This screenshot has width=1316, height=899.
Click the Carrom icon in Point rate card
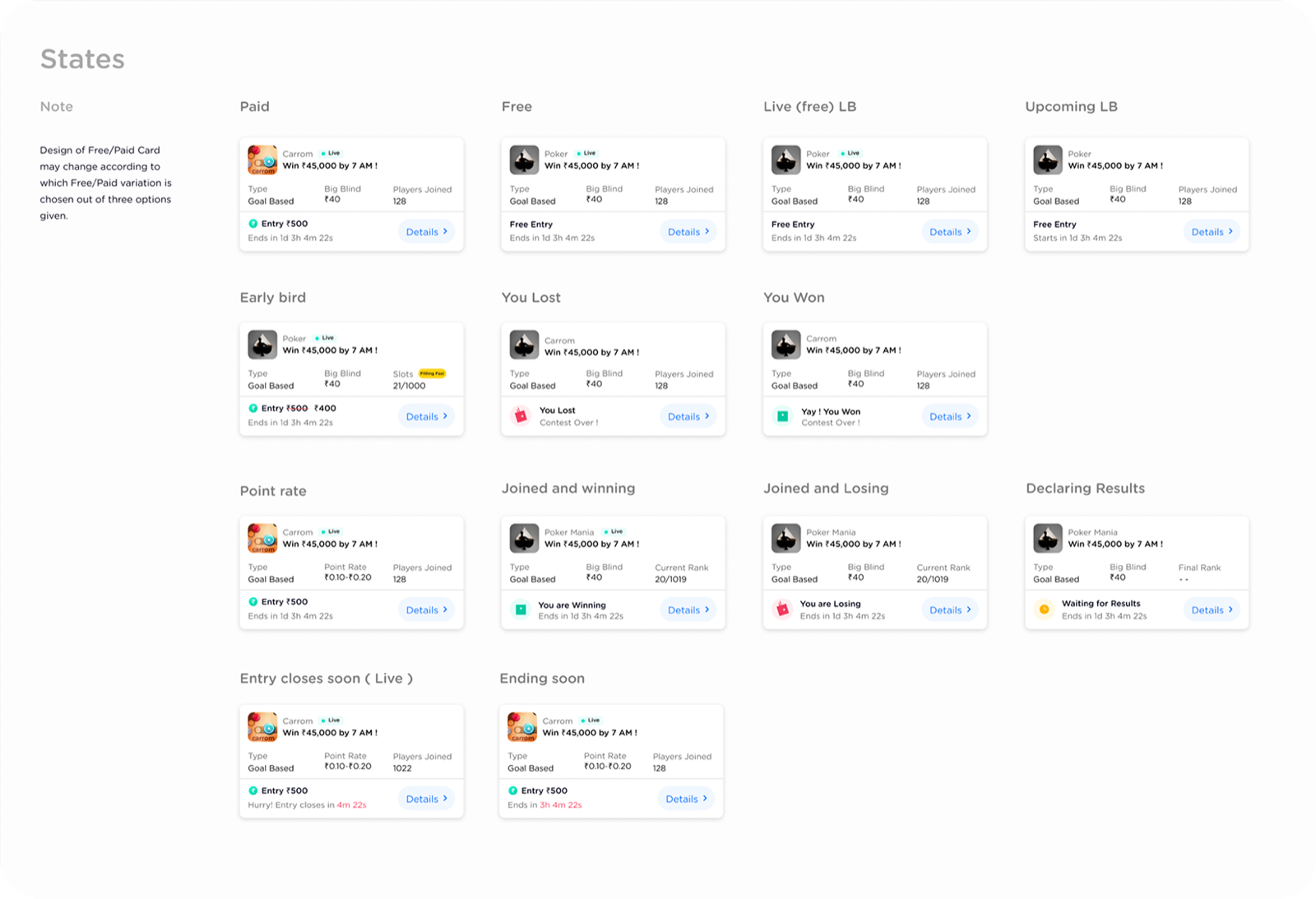coord(262,538)
